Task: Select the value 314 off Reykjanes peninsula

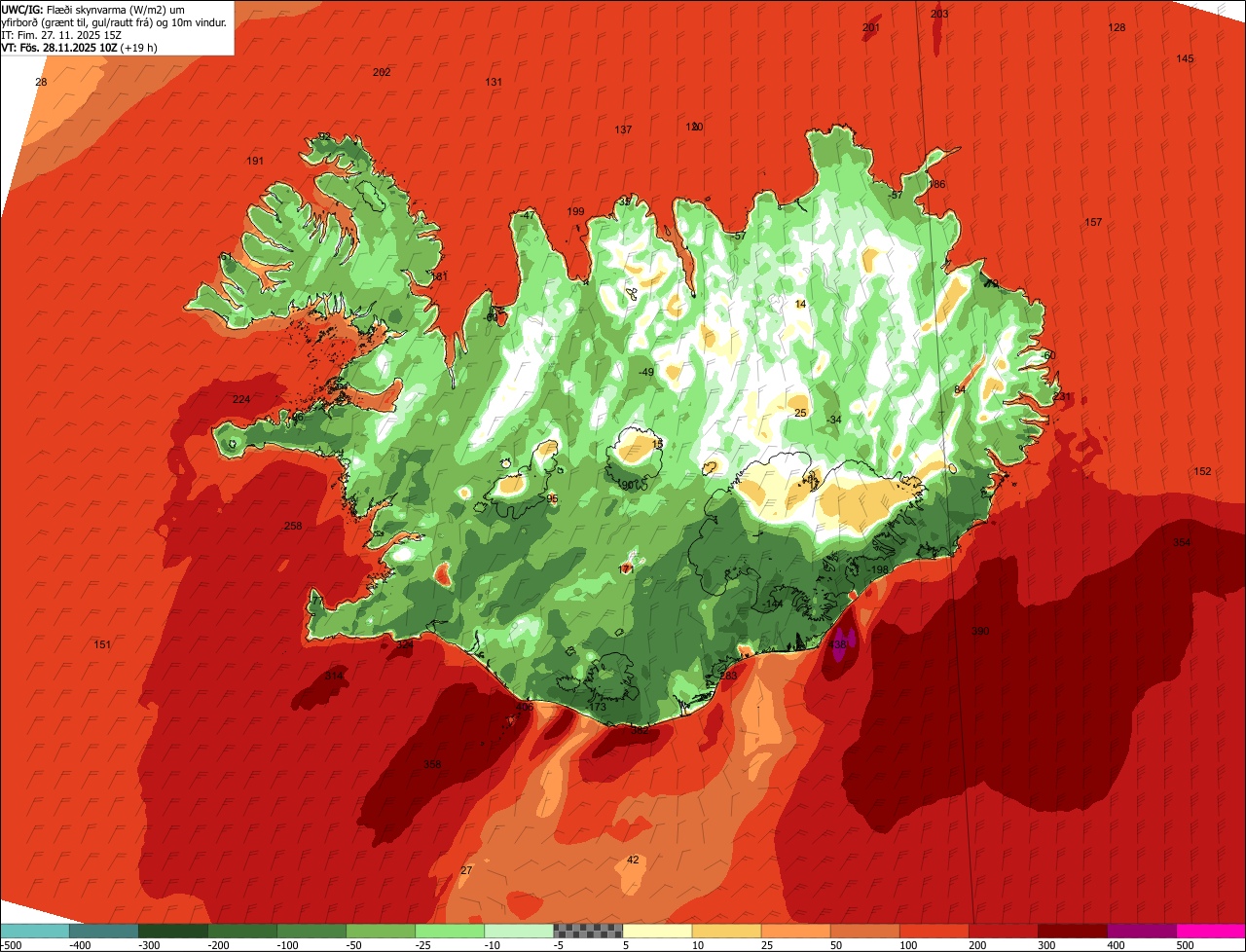Action: coord(334,676)
